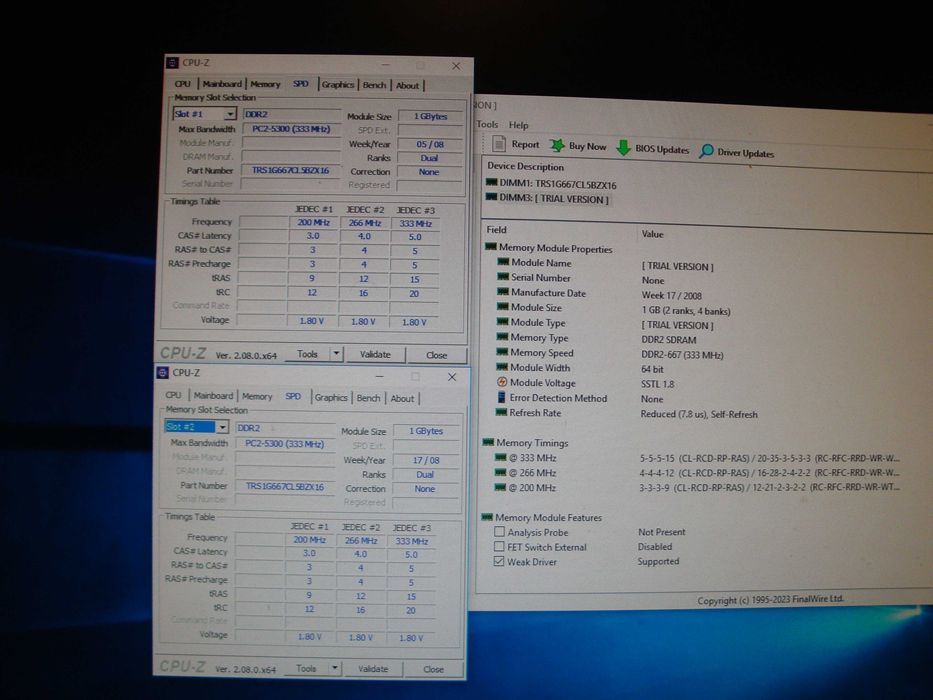Image resolution: width=933 pixels, height=700 pixels.
Task: Click Week/Year 05 / 08 field
Action: [x=430, y=145]
